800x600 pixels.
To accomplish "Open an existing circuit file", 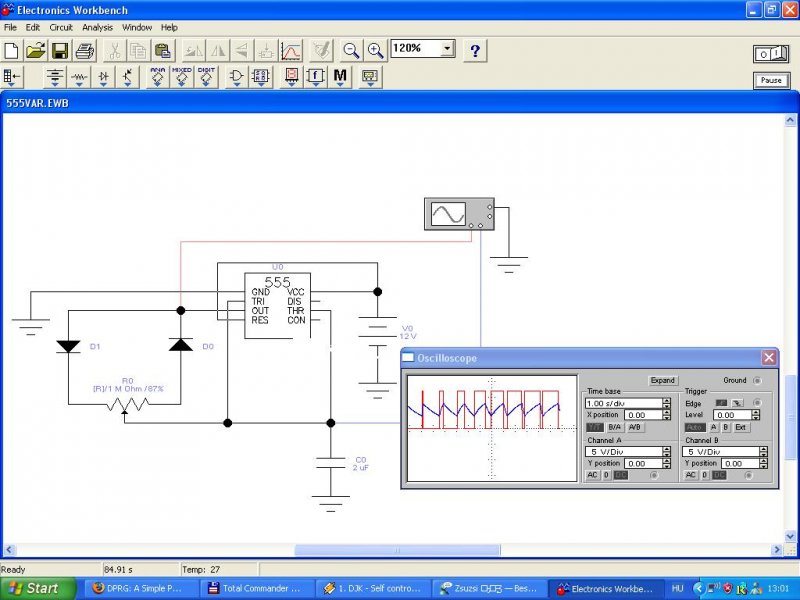I will point(36,51).
